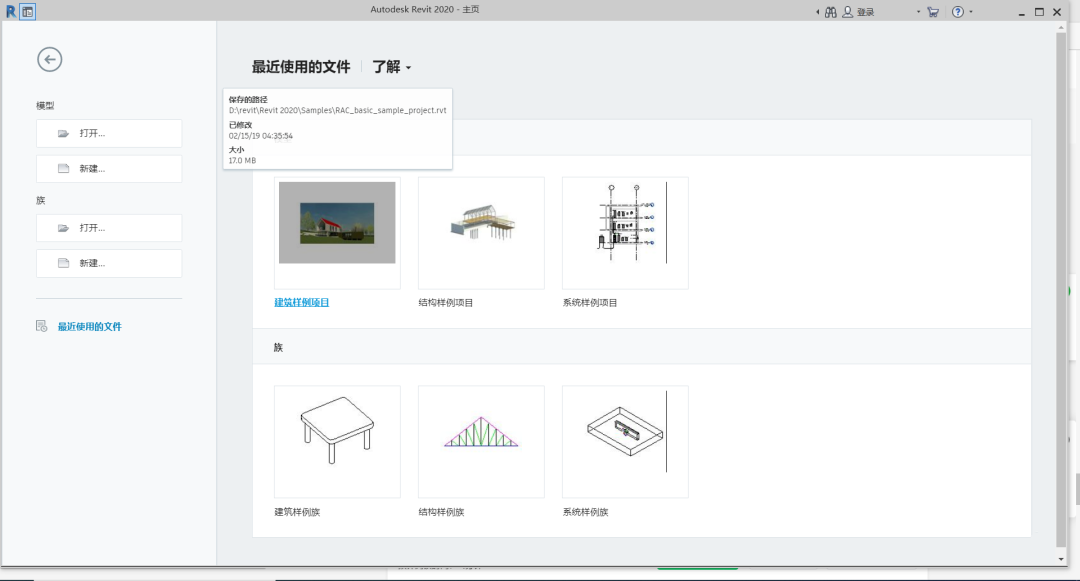
Task: Open the 系统样例项目 thumbnail
Action: pyautogui.click(x=625, y=233)
